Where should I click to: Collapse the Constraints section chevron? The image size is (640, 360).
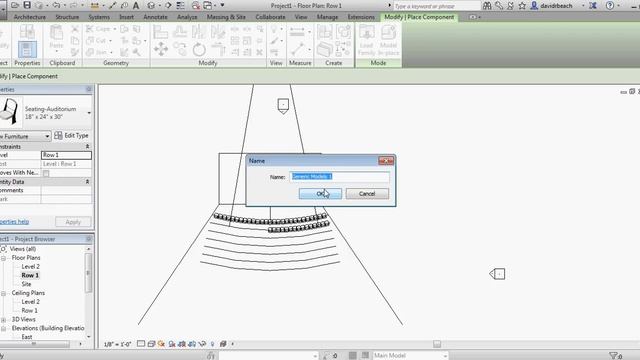tap(87, 146)
